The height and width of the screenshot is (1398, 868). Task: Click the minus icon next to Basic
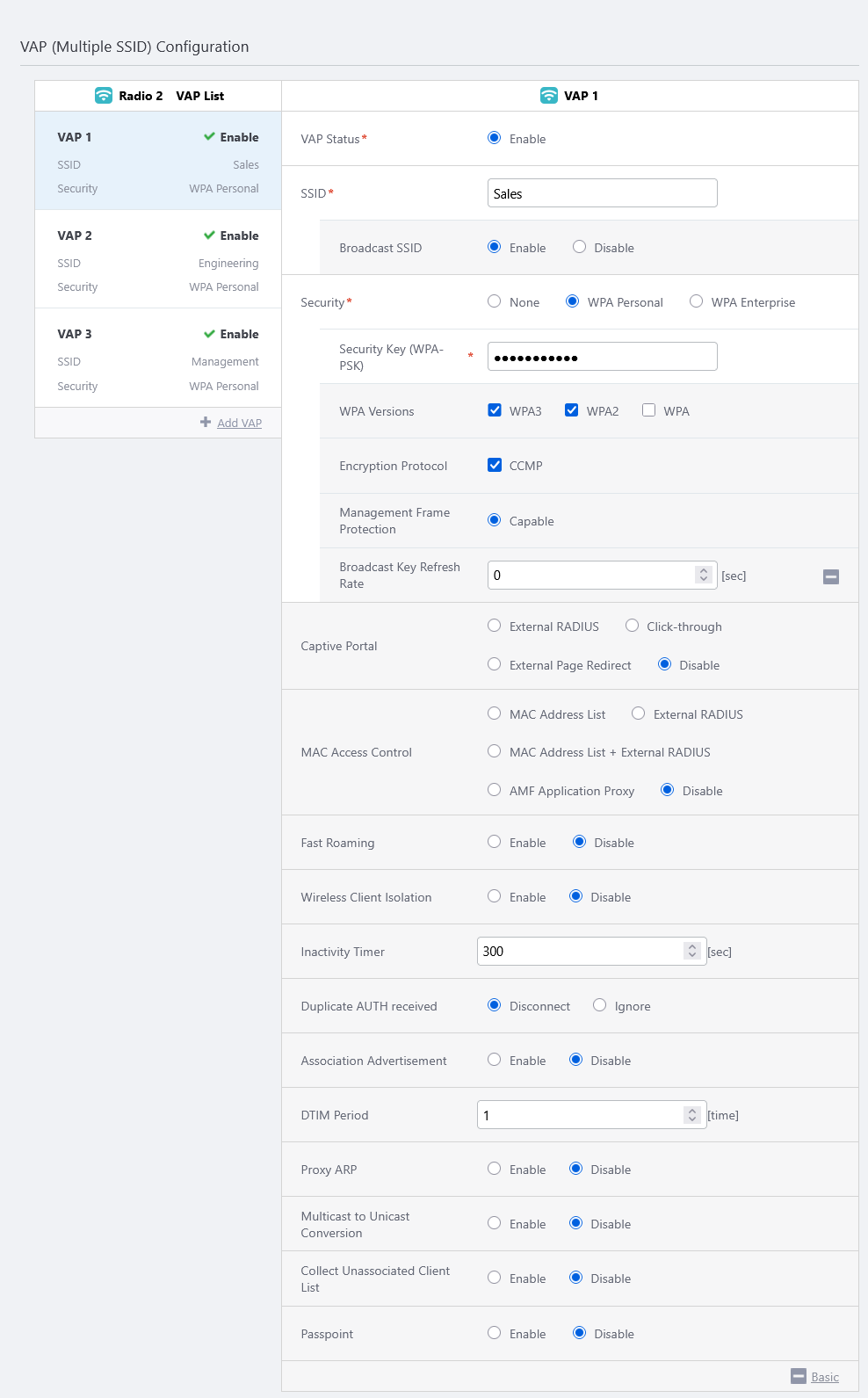point(798,1376)
